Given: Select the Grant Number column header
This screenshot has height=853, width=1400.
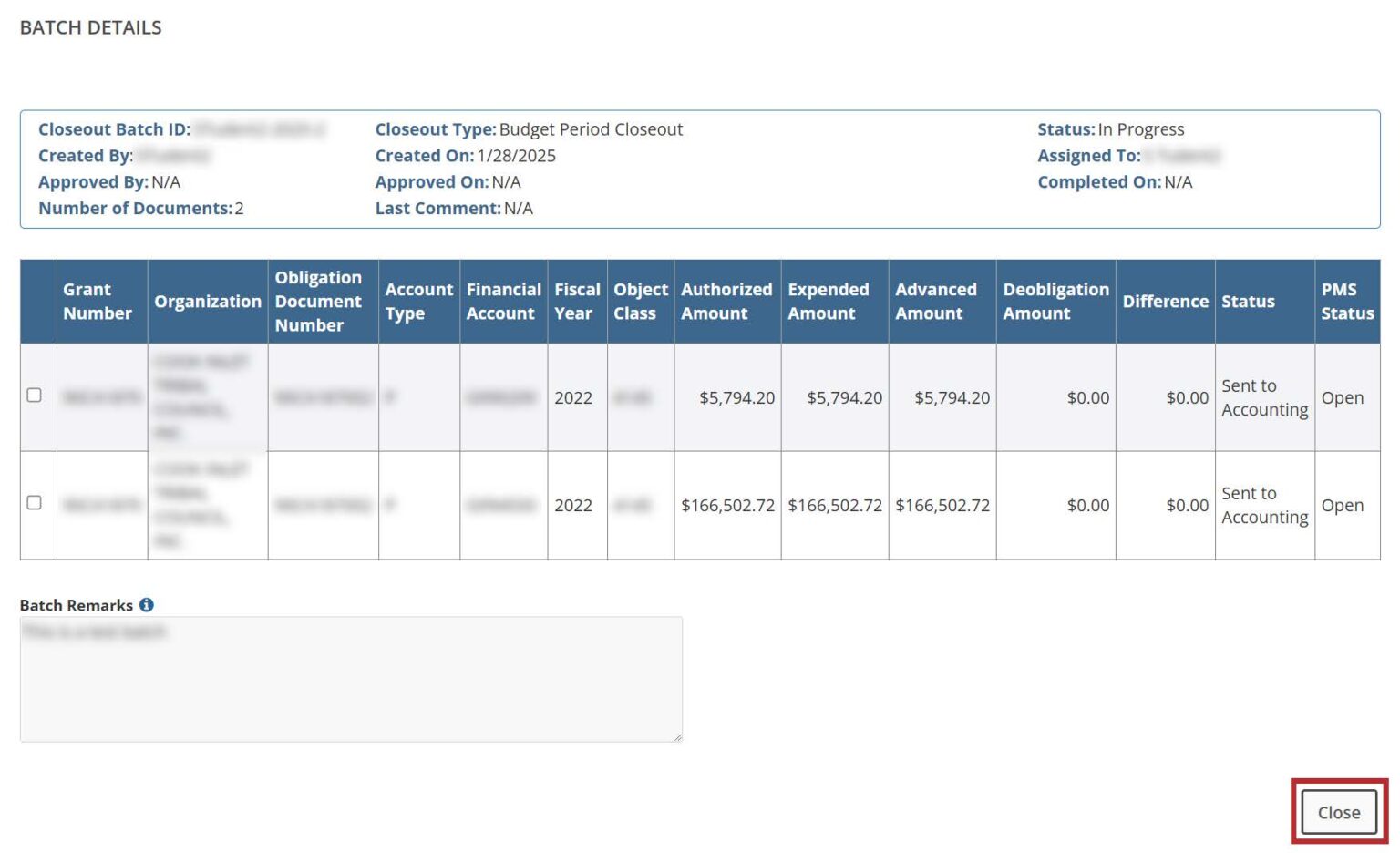Looking at the screenshot, I should click(98, 302).
